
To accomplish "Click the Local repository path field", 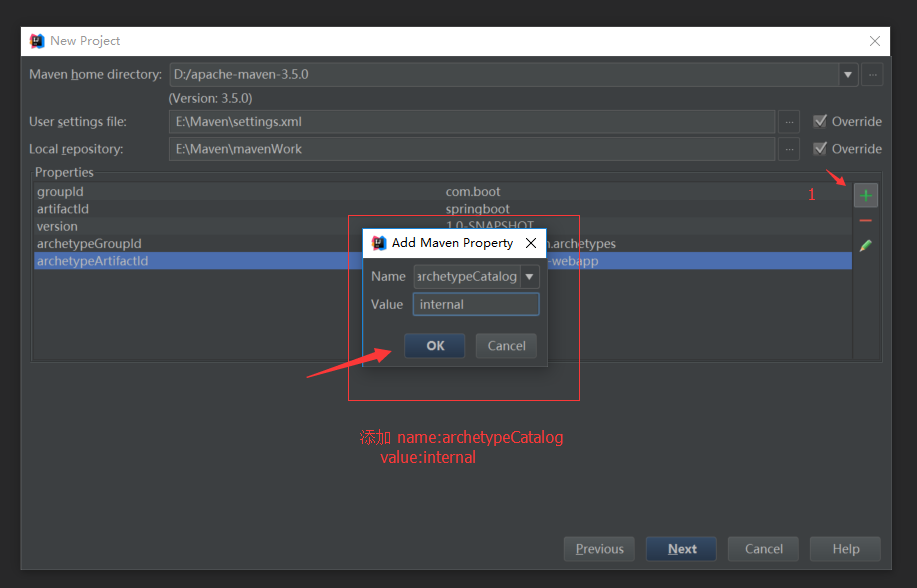I will [x=472, y=149].
